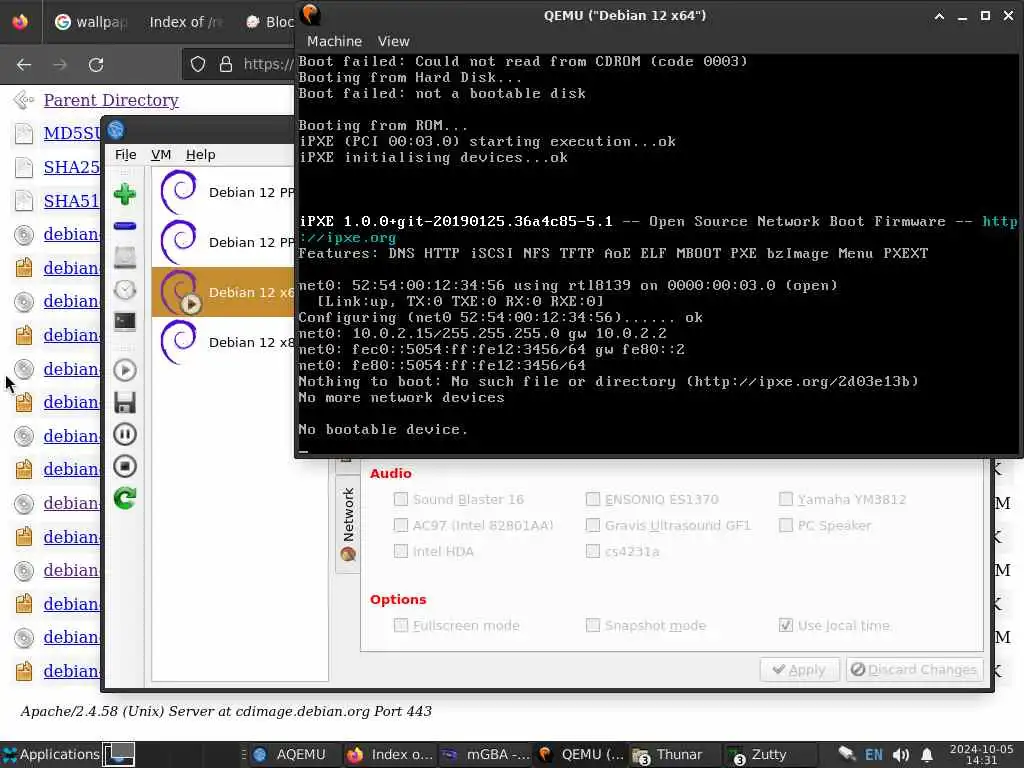The image size is (1024, 768).
Task: Select the second Debian 12 PP VM entry
Action: (x=223, y=242)
